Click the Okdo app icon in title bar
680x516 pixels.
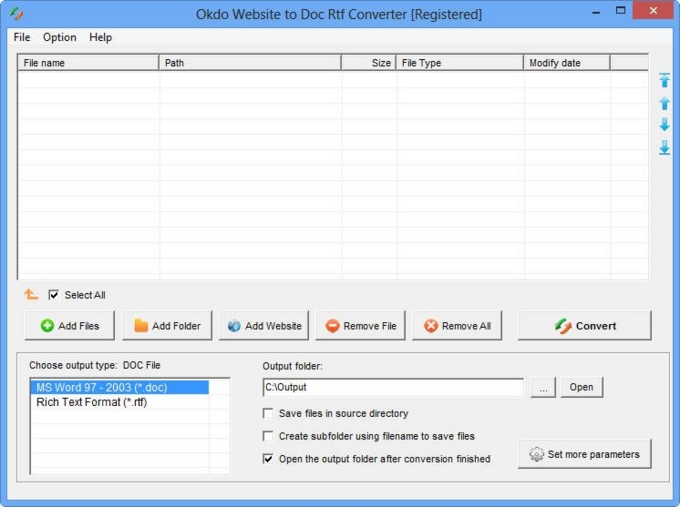(16, 14)
